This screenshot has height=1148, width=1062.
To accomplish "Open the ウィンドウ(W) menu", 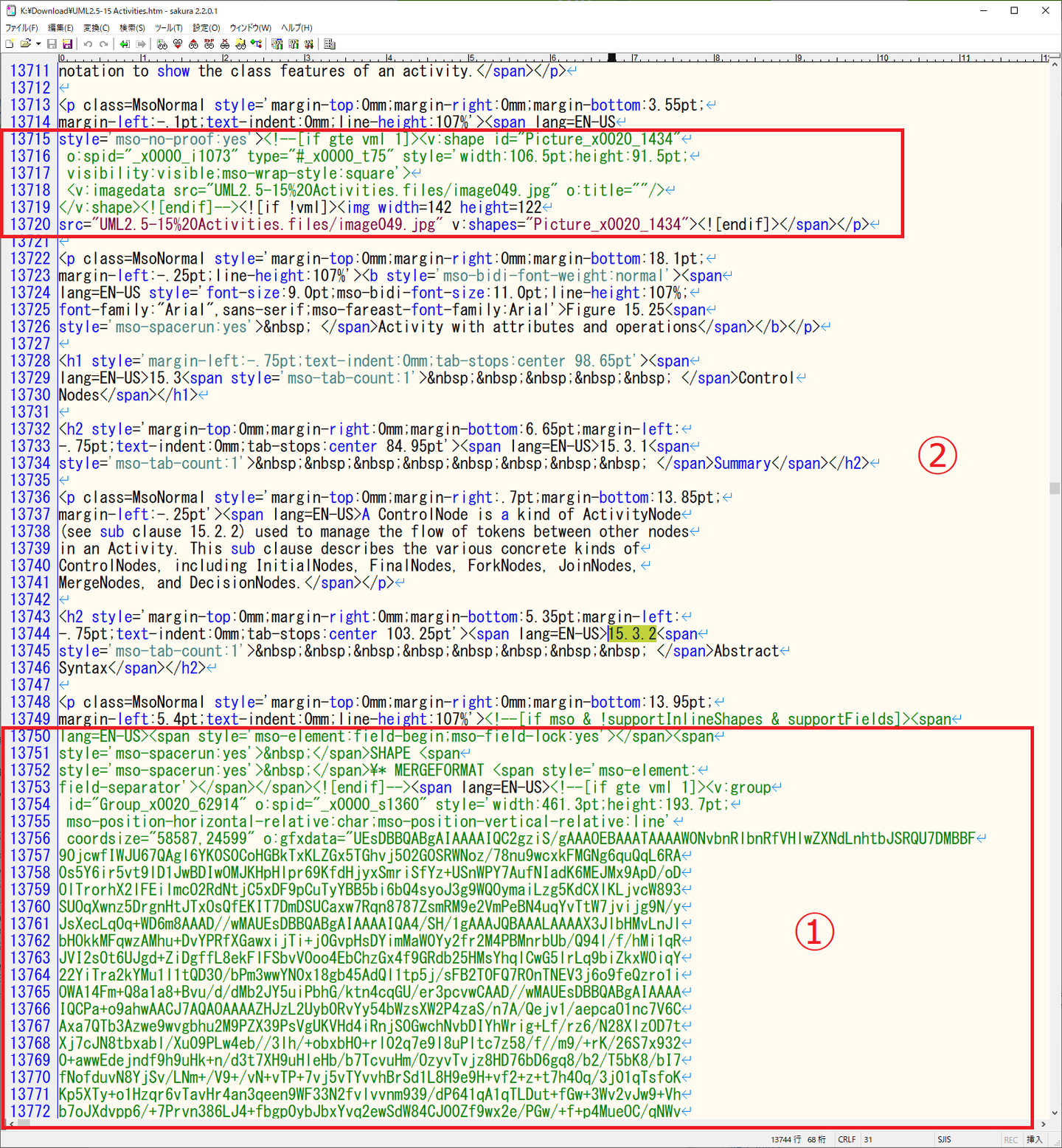I will click(251, 28).
